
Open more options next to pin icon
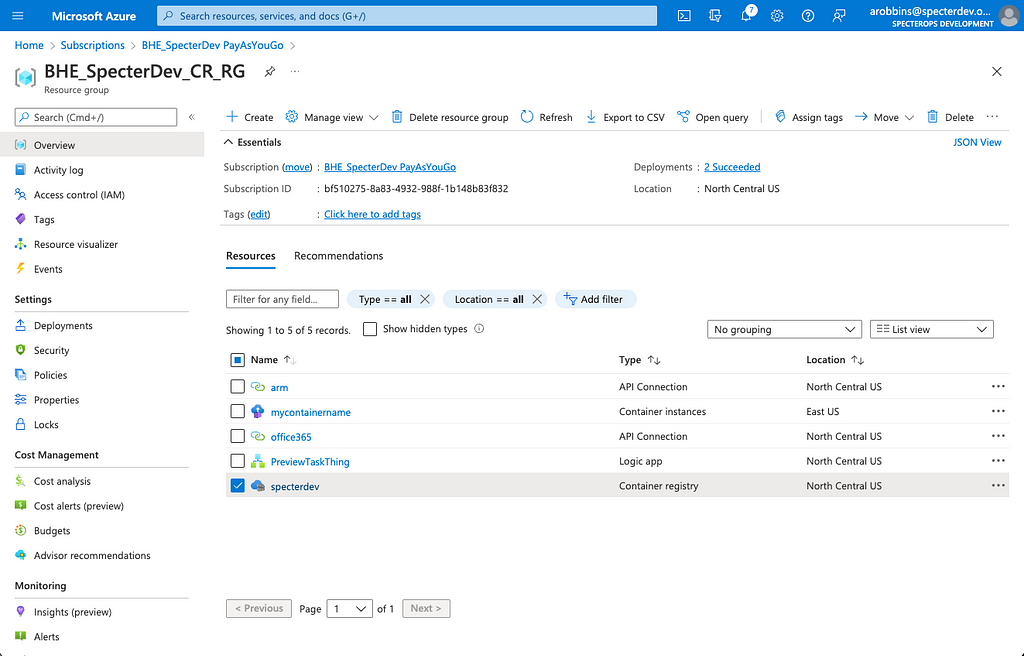tap(295, 71)
